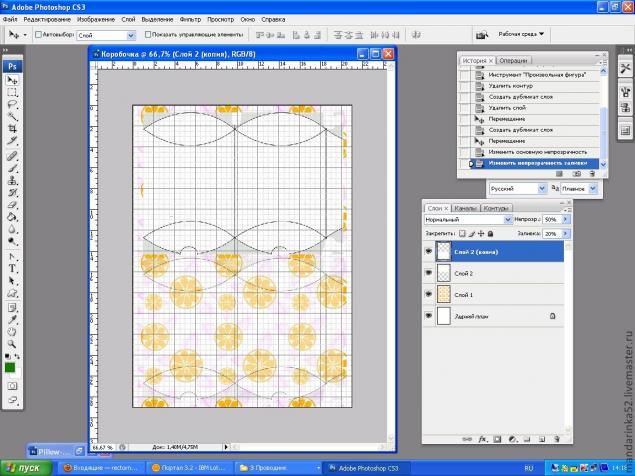This screenshot has width=635, height=476.
Task: Select the Clone Stamp tool
Action: (13, 181)
